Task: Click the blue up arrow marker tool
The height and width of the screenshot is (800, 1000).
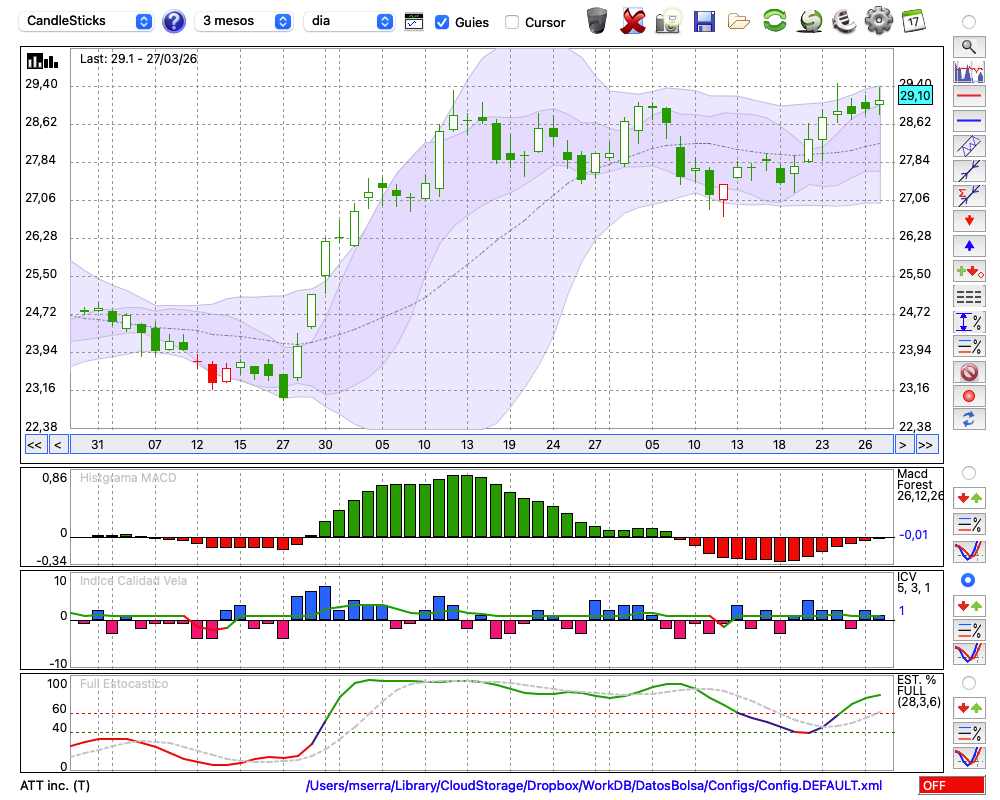Action: click(x=968, y=245)
